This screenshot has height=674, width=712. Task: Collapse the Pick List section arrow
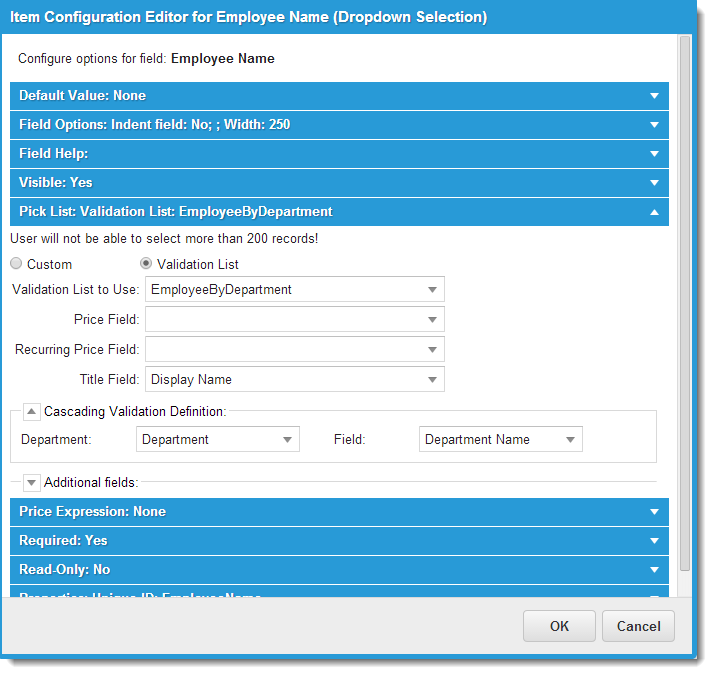pyautogui.click(x=654, y=212)
